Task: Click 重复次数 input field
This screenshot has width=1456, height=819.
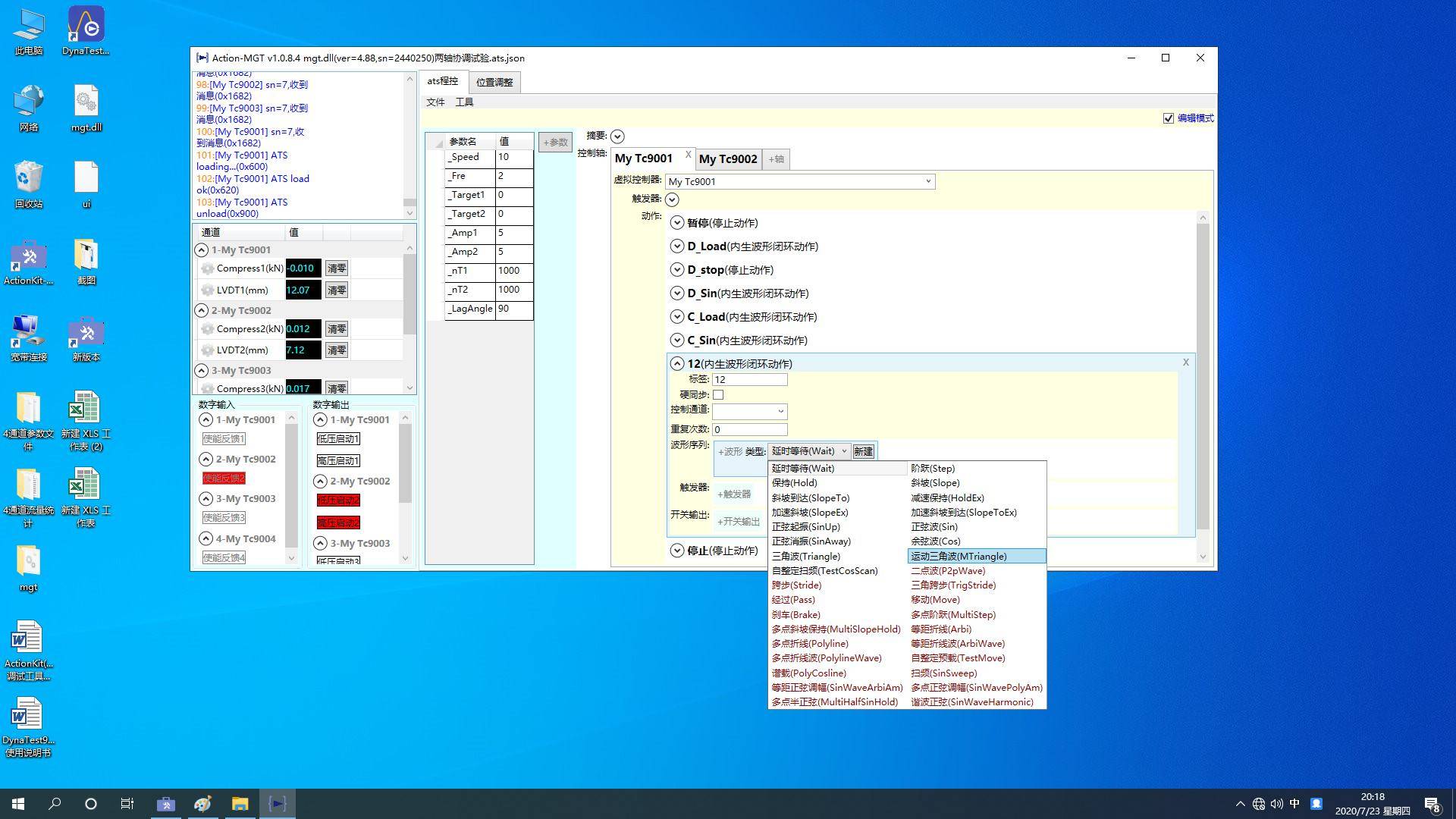Action: pos(749,429)
